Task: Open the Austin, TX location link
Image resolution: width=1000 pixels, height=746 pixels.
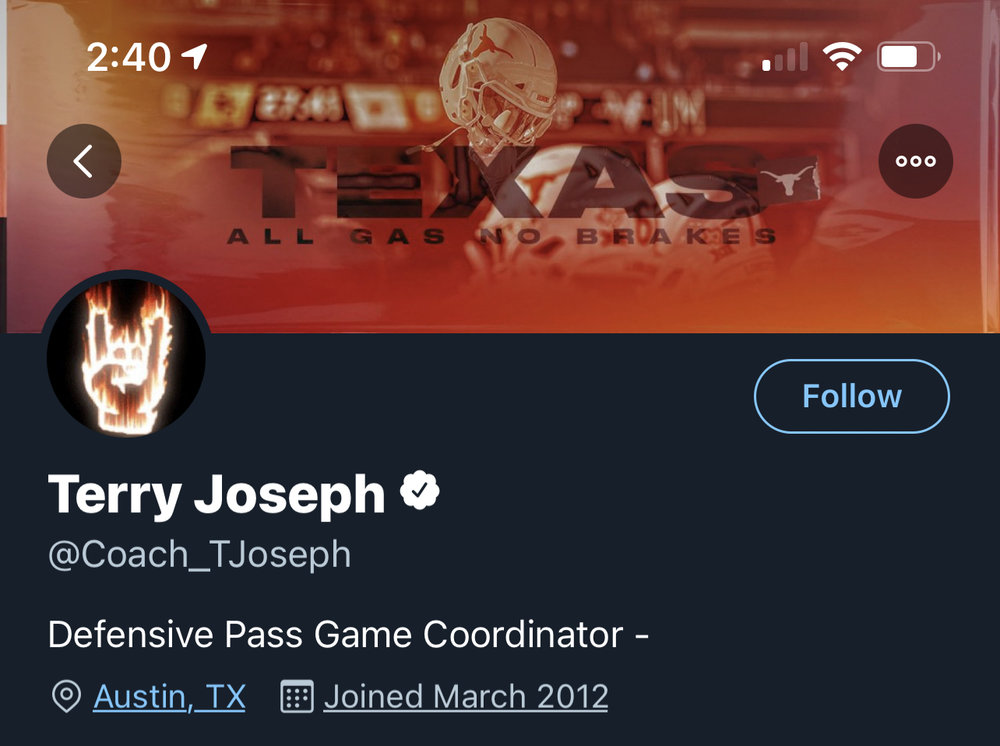Action: (169, 696)
